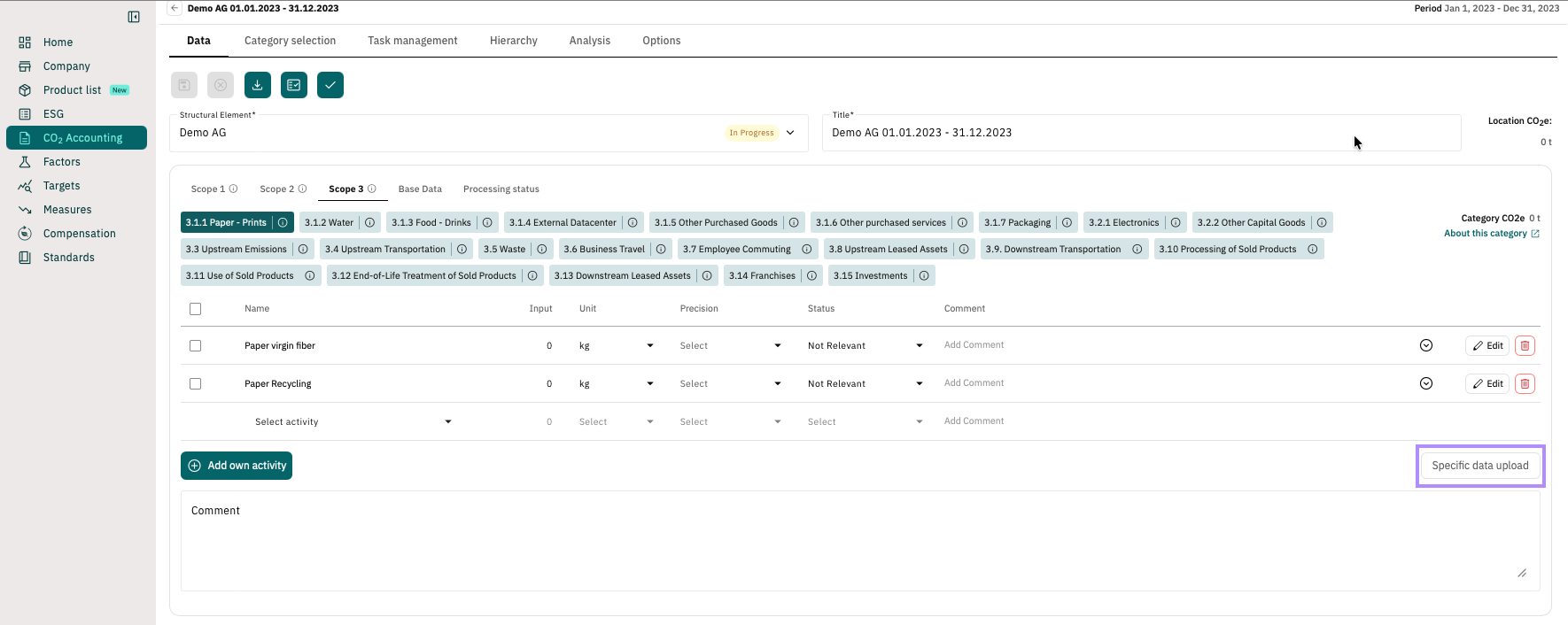Switch to Analysis tab
This screenshot has height=625, width=1568.
(x=590, y=41)
